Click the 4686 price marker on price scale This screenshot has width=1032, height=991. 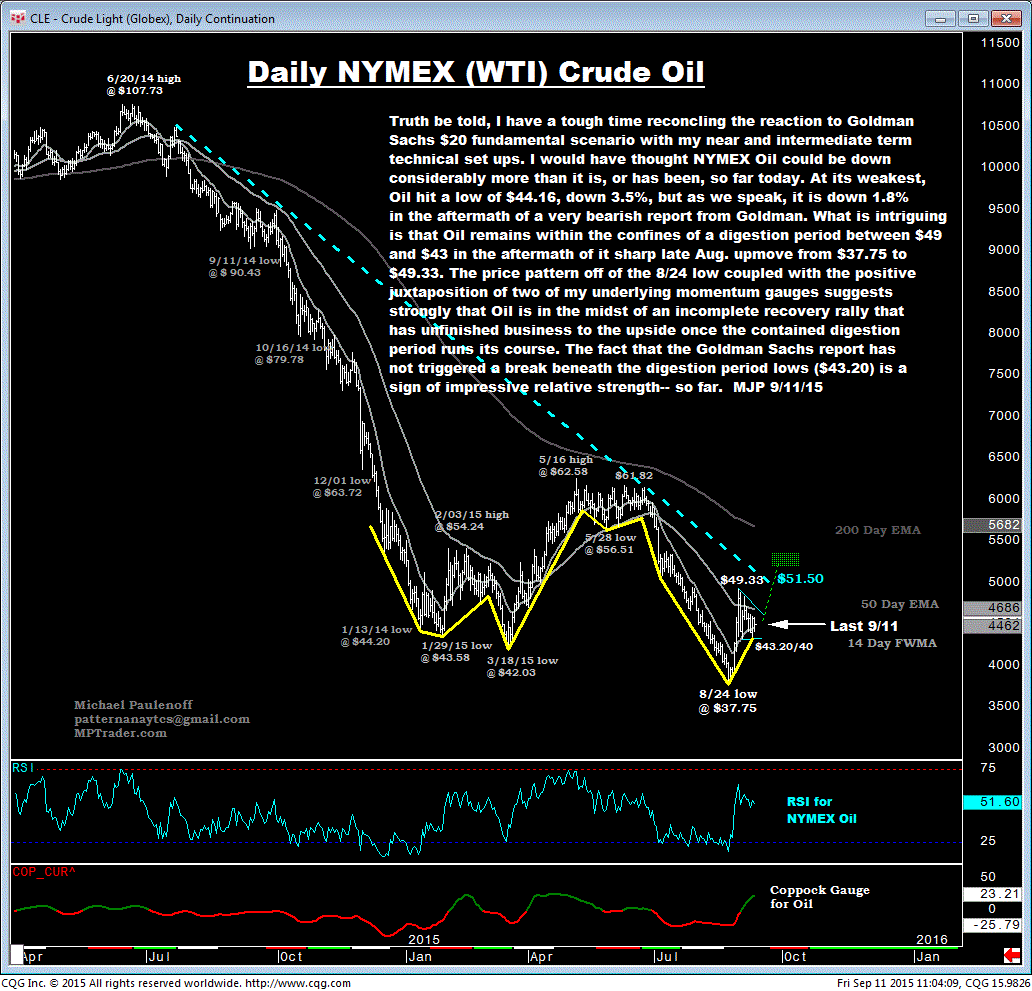point(995,607)
